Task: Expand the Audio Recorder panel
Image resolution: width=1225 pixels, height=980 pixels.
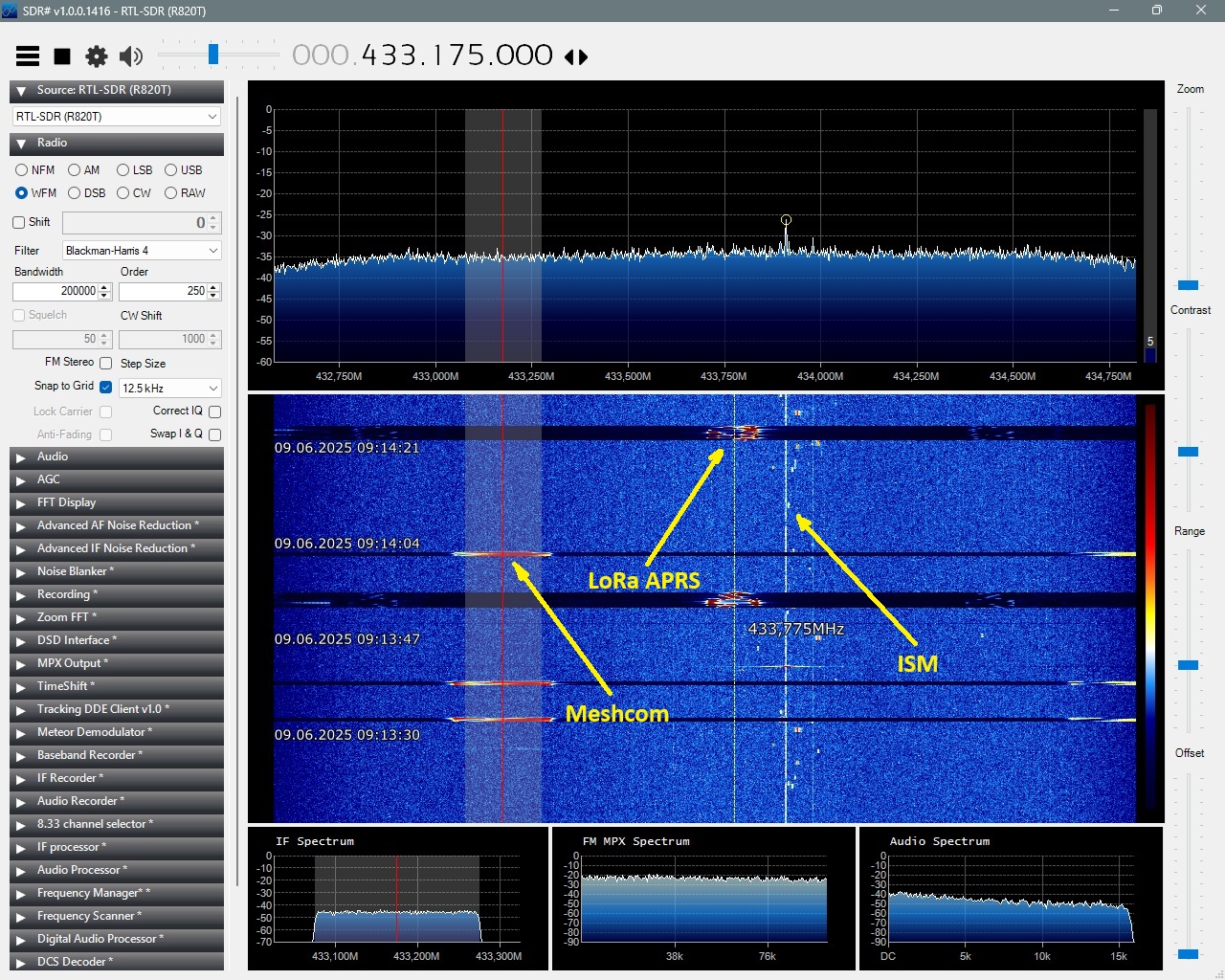Action: [x=117, y=802]
